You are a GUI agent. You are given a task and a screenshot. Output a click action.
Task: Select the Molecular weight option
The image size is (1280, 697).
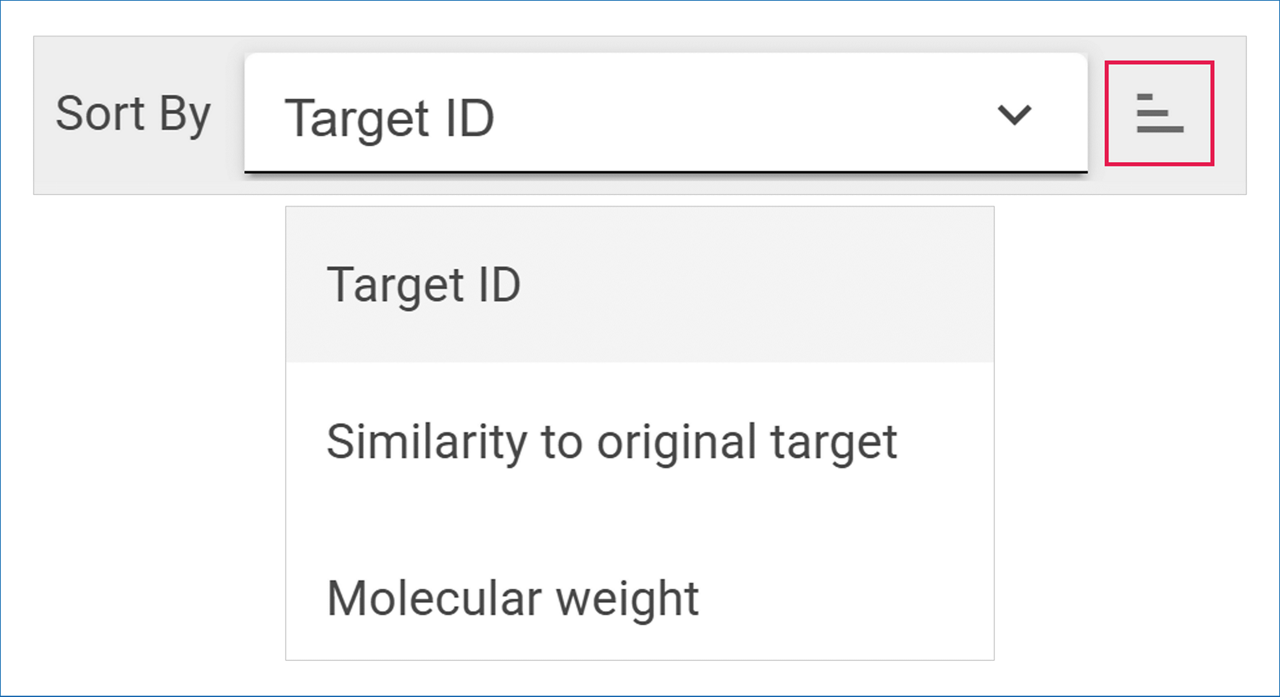(513, 598)
